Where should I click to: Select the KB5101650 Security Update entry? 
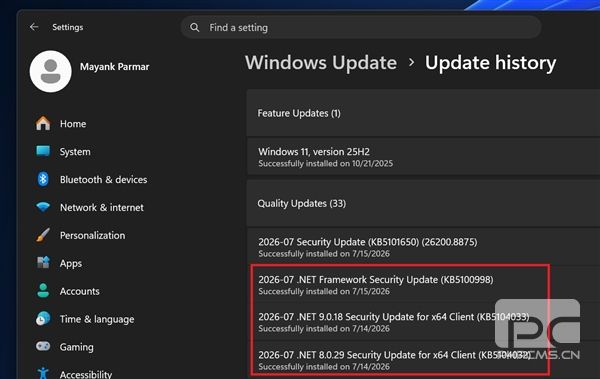[x=423, y=247]
